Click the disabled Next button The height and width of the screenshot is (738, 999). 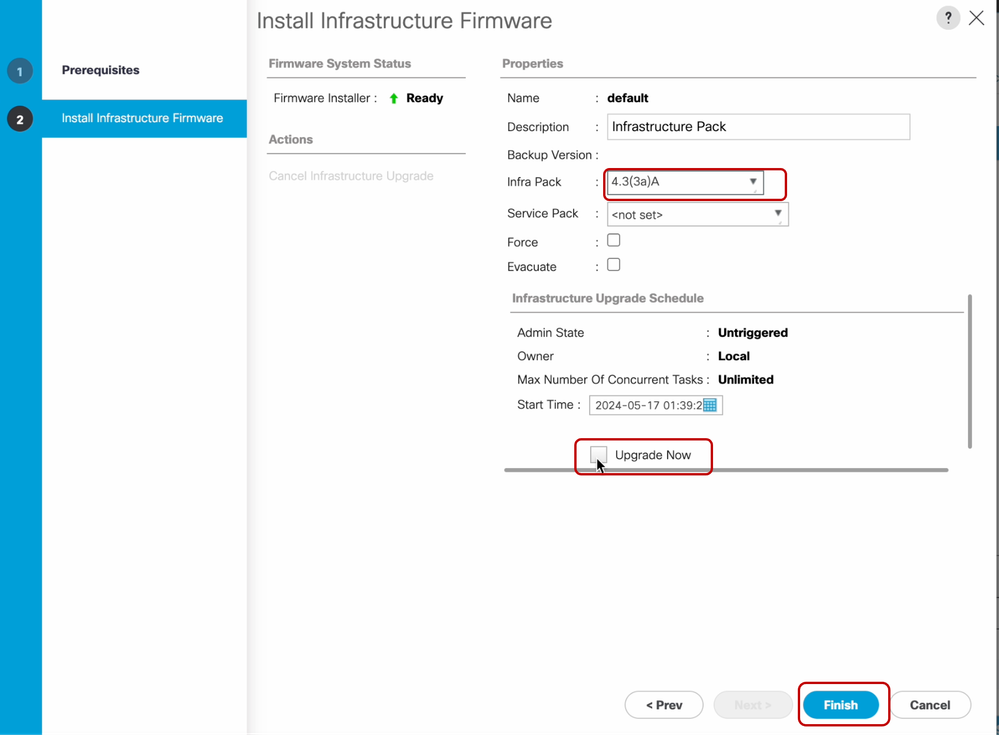click(752, 705)
